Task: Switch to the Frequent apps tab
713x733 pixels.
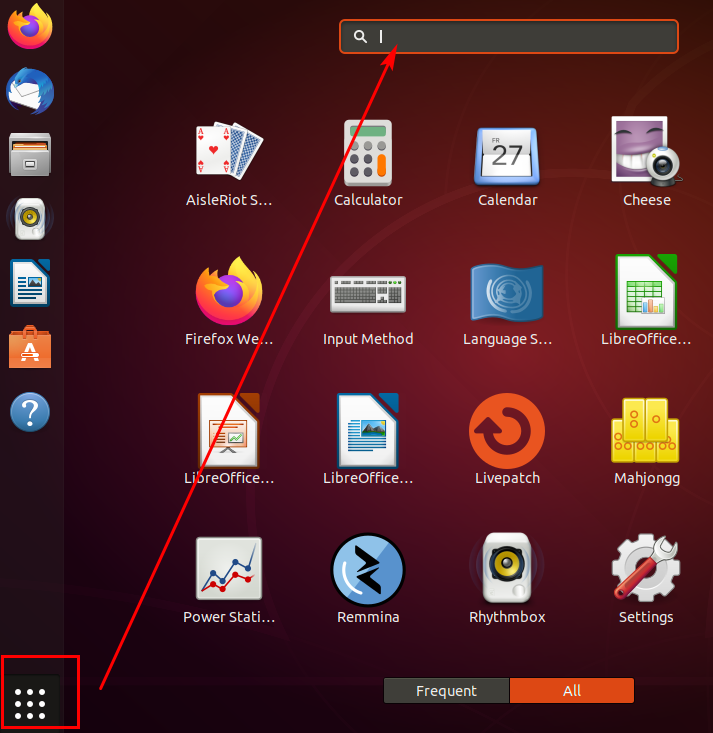Action: (446, 691)
